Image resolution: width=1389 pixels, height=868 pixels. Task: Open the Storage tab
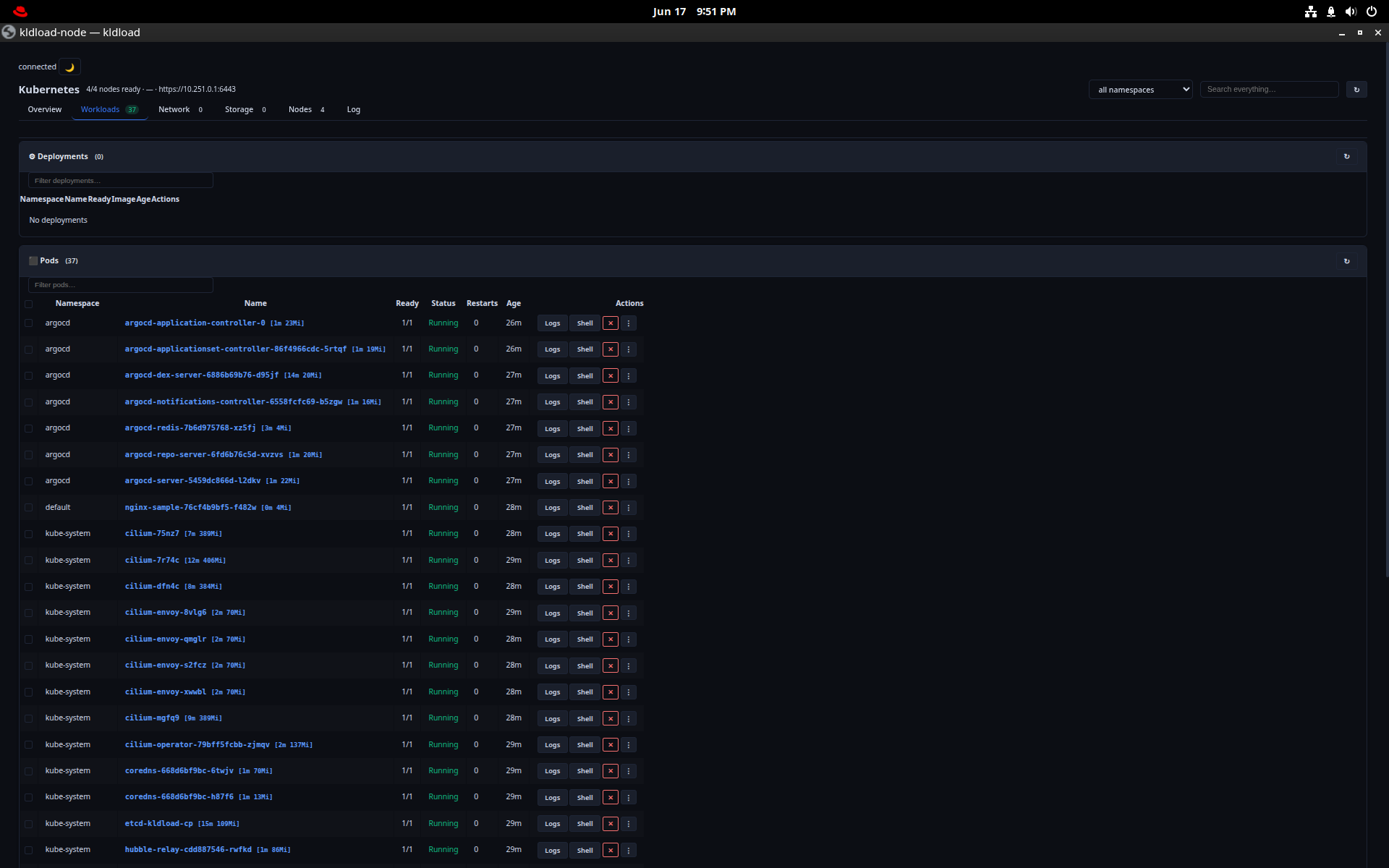tap(245, 109)
